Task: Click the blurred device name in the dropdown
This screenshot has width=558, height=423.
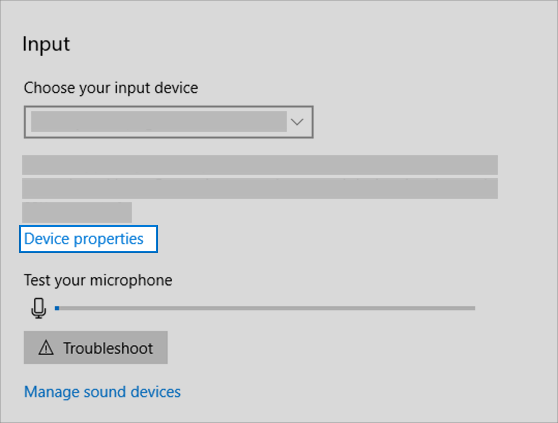Action: [x=159, y=122]
